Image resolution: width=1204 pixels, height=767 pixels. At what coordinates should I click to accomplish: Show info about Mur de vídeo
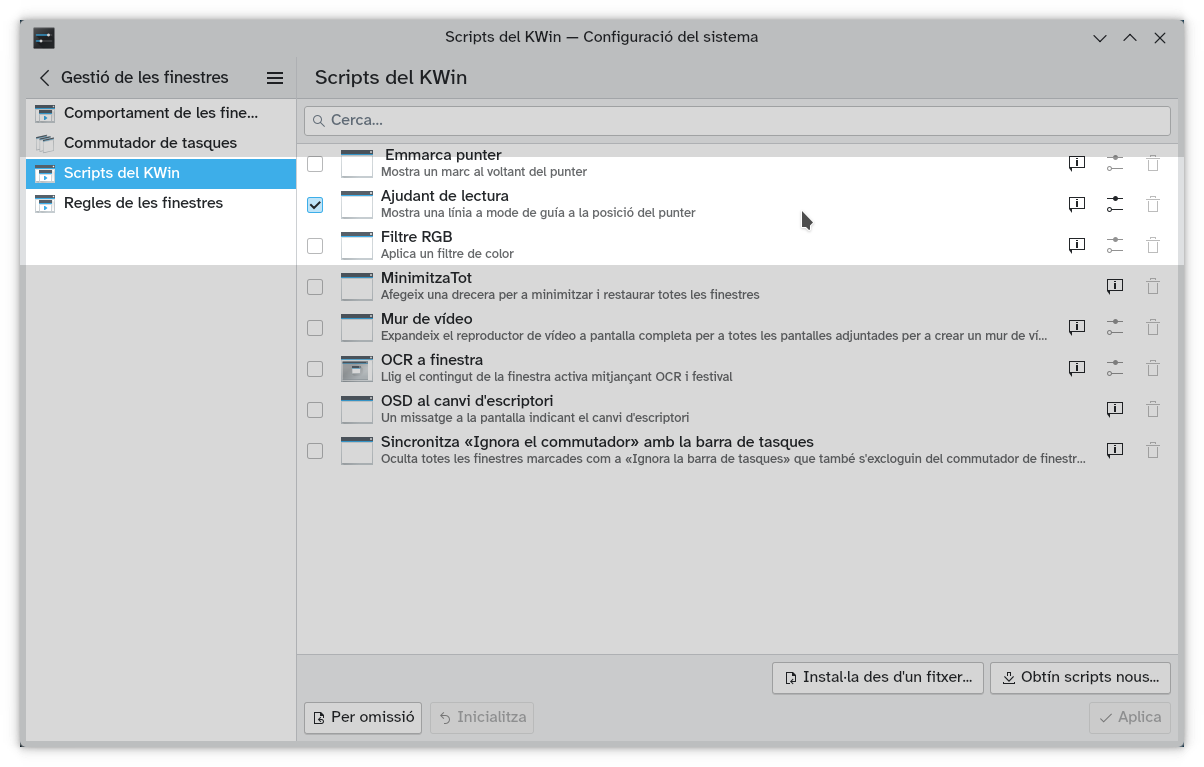click(x=1077, y=327)
